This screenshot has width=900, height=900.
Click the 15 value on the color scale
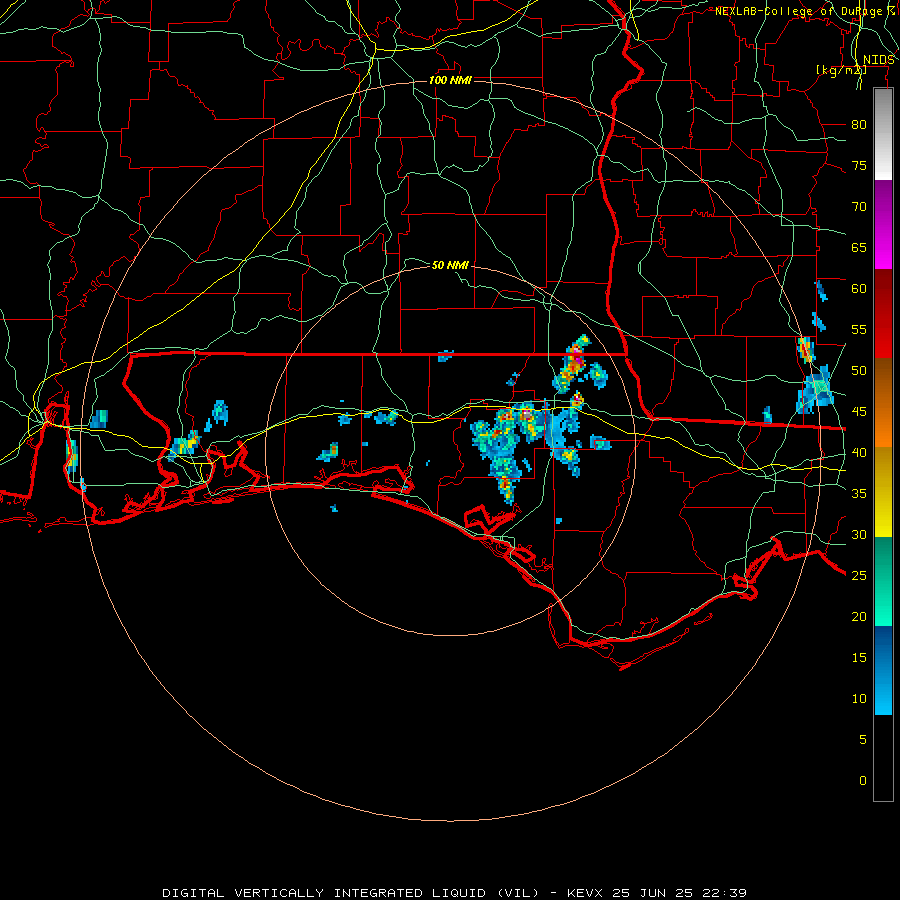click(859, 658)
